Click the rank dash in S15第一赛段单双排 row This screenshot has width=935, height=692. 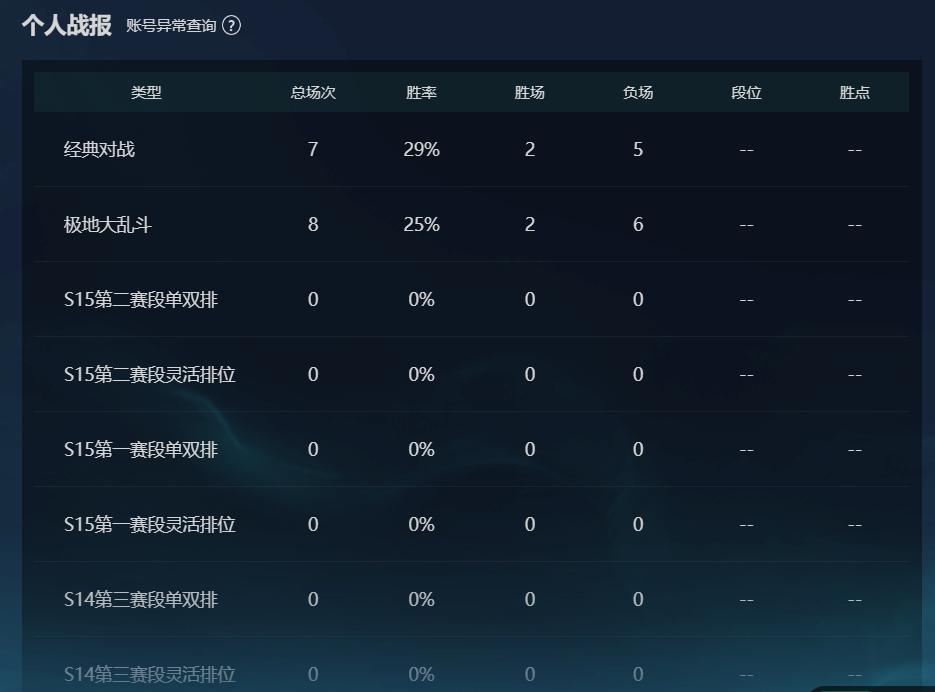click(747, 450)
